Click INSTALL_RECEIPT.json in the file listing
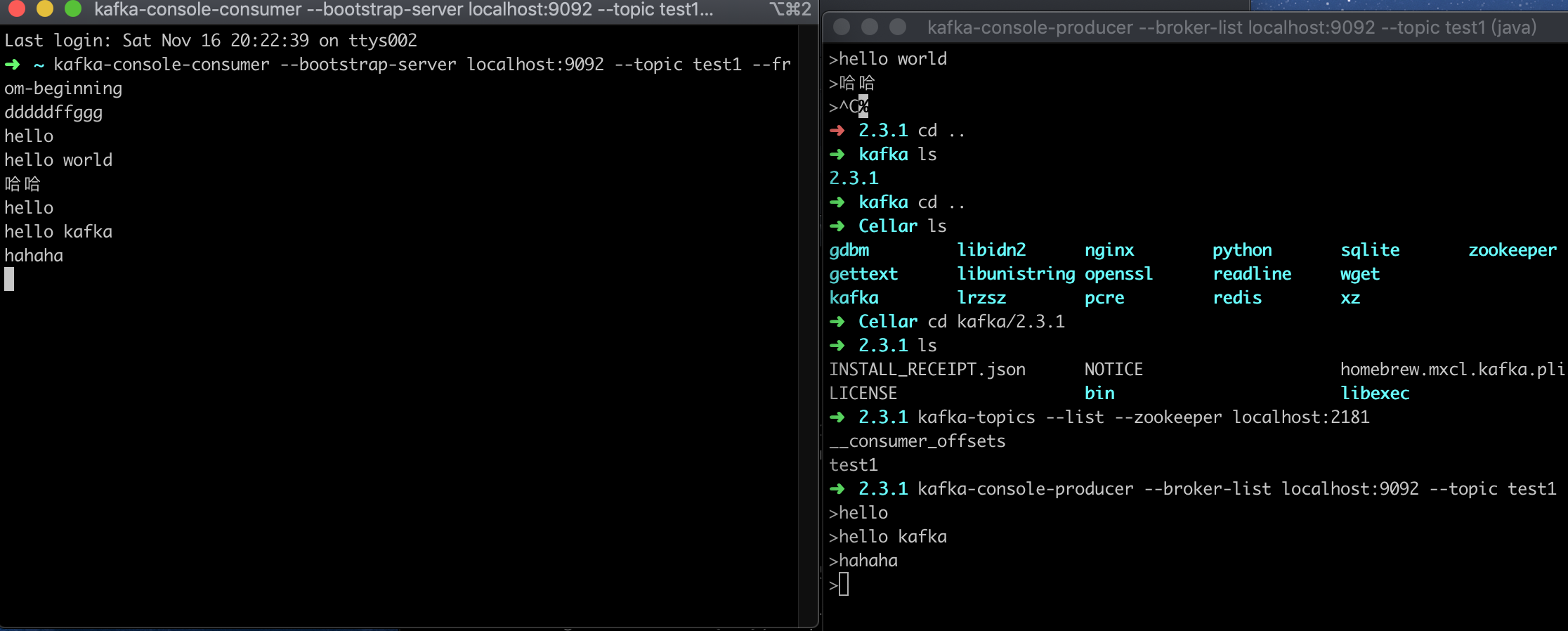The height and width of the screenshot is (631, 1568). tap(927, 370)
